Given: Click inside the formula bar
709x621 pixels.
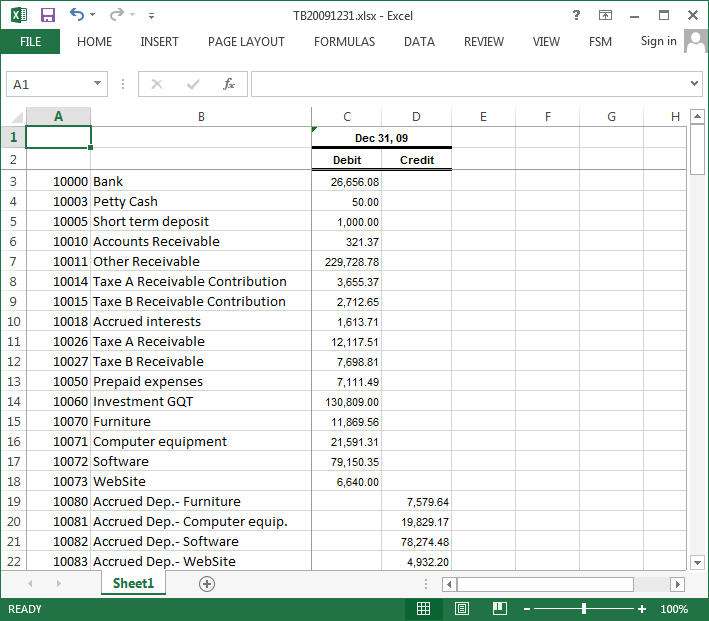Looking at the screenshot, I should (x=470, y=84).
